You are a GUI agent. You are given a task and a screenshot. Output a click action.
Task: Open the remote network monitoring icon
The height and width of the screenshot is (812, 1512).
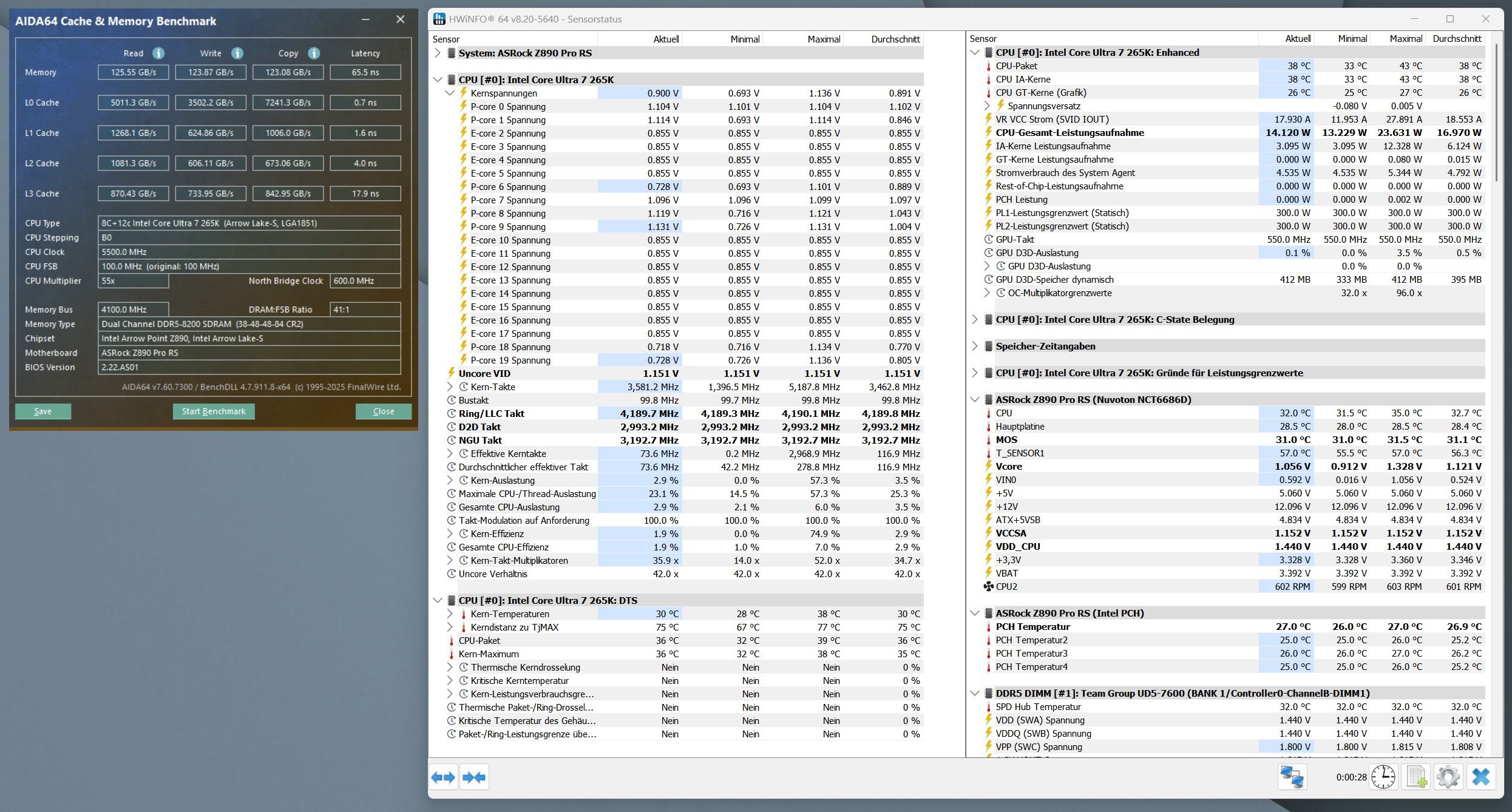1292,777
